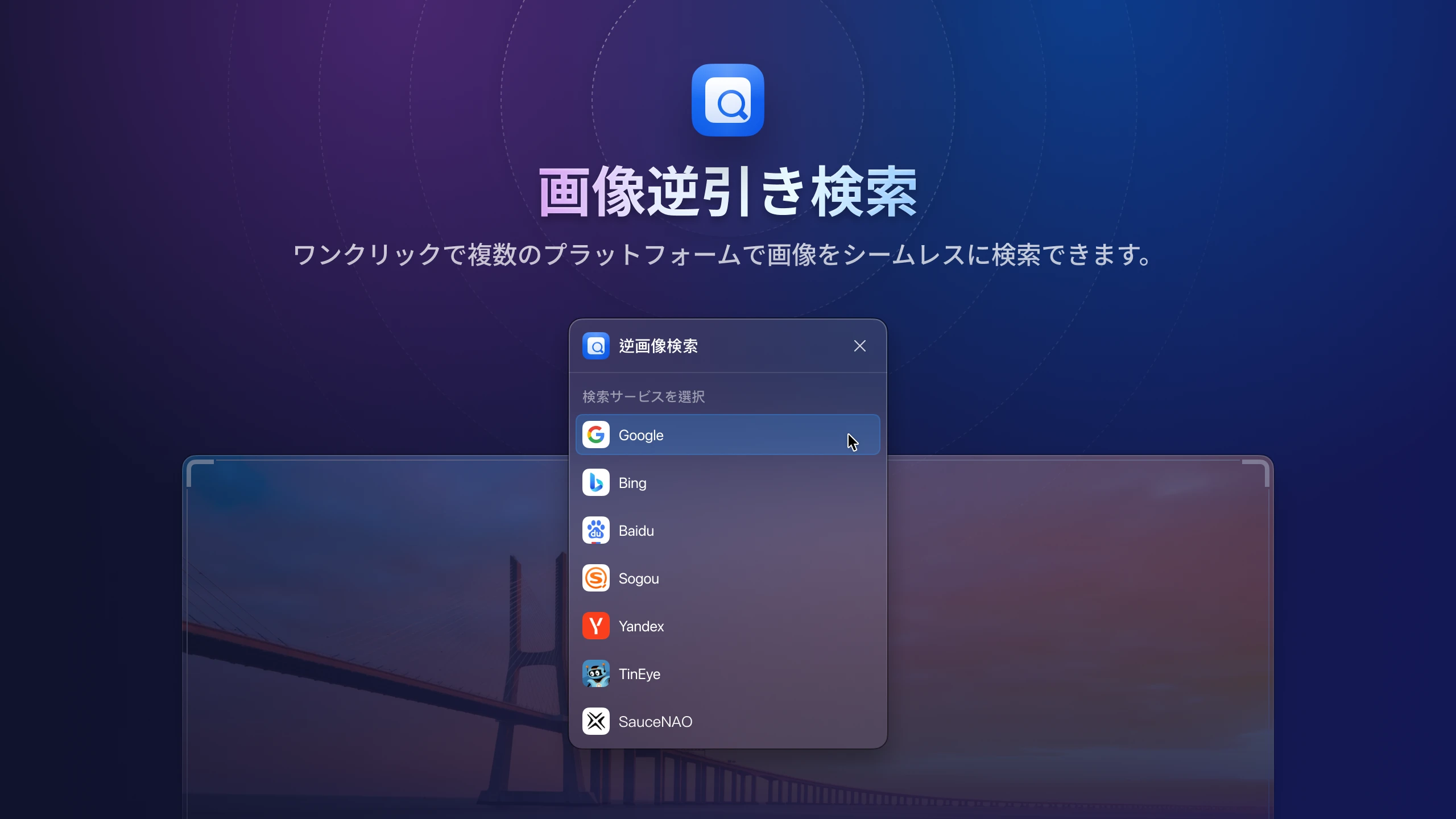Image resolution: width=1456 pixels, height=819 pixels.
Task: Close the 逆画像検索 panel
Action: click(x=860, y=346)
